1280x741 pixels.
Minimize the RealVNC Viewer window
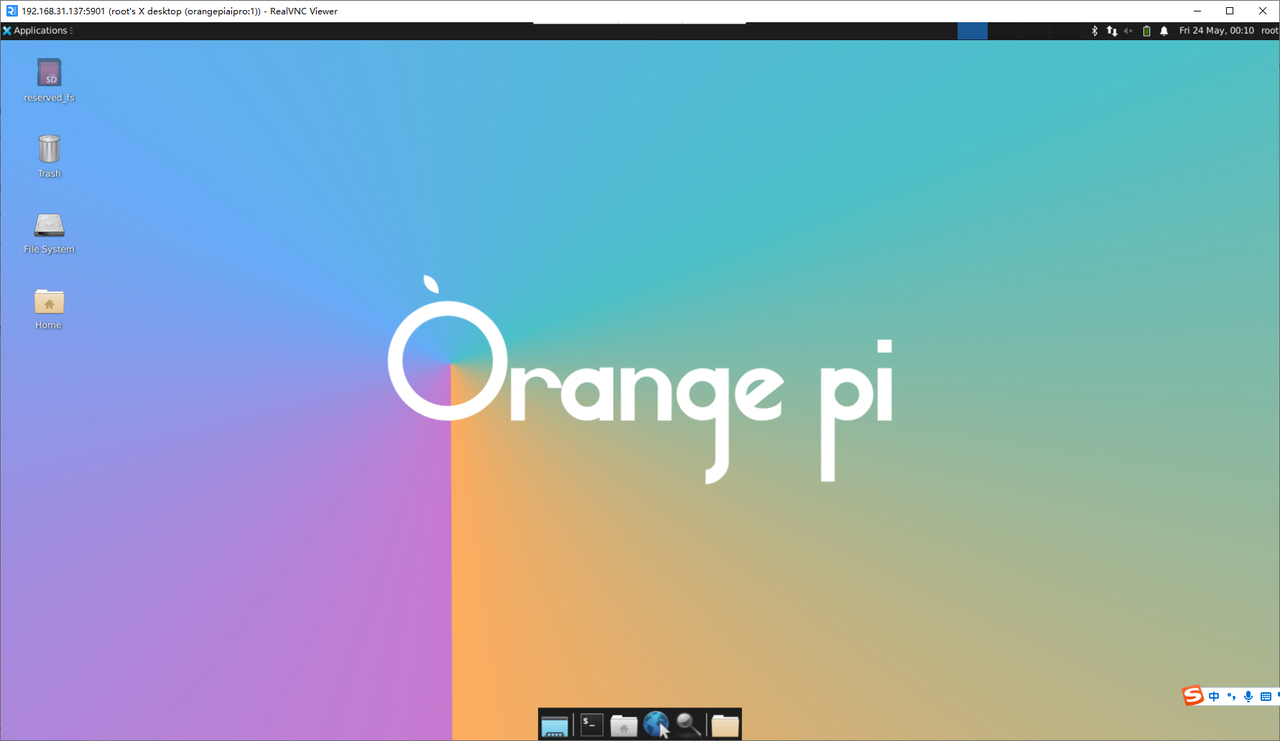1197,11
